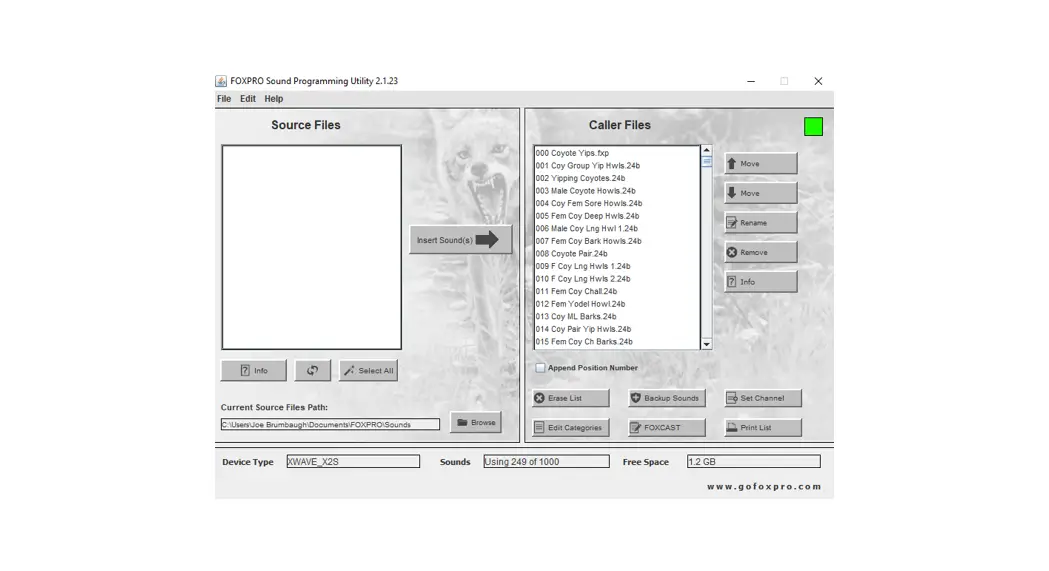Select 005 Fem Coy Deep Hwls.24b
The image size is (1049, 571).
(x=617, y=216)
